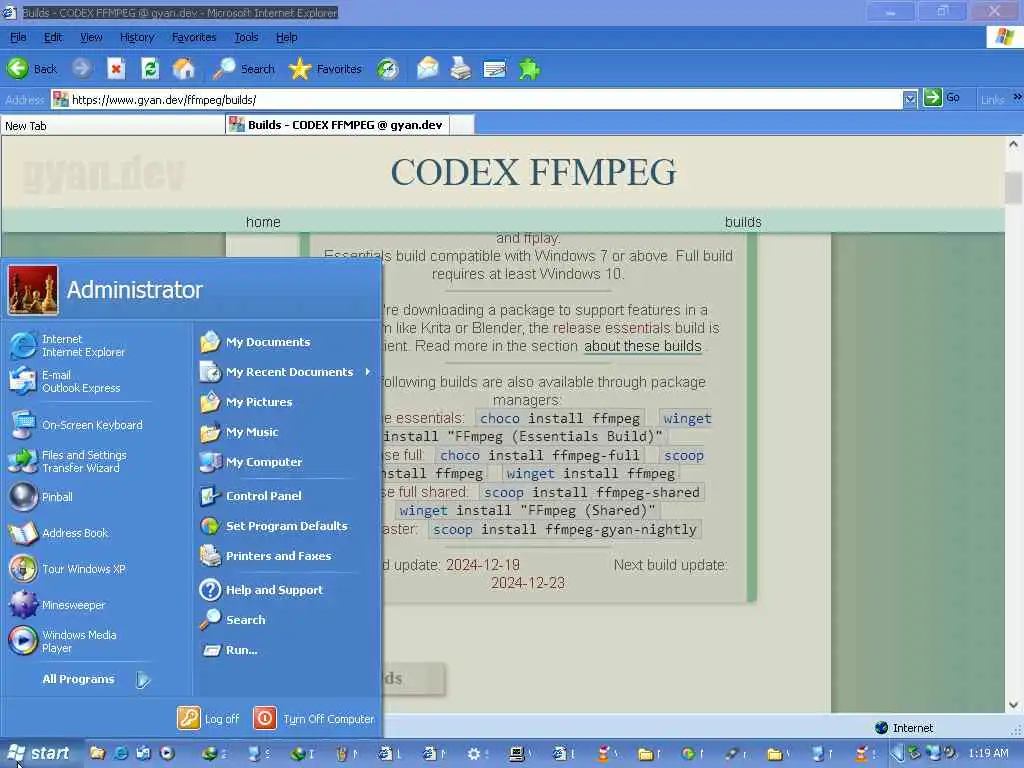Open the Search pane from the toolbar
1024x768 pixels.
coord(244,69)
